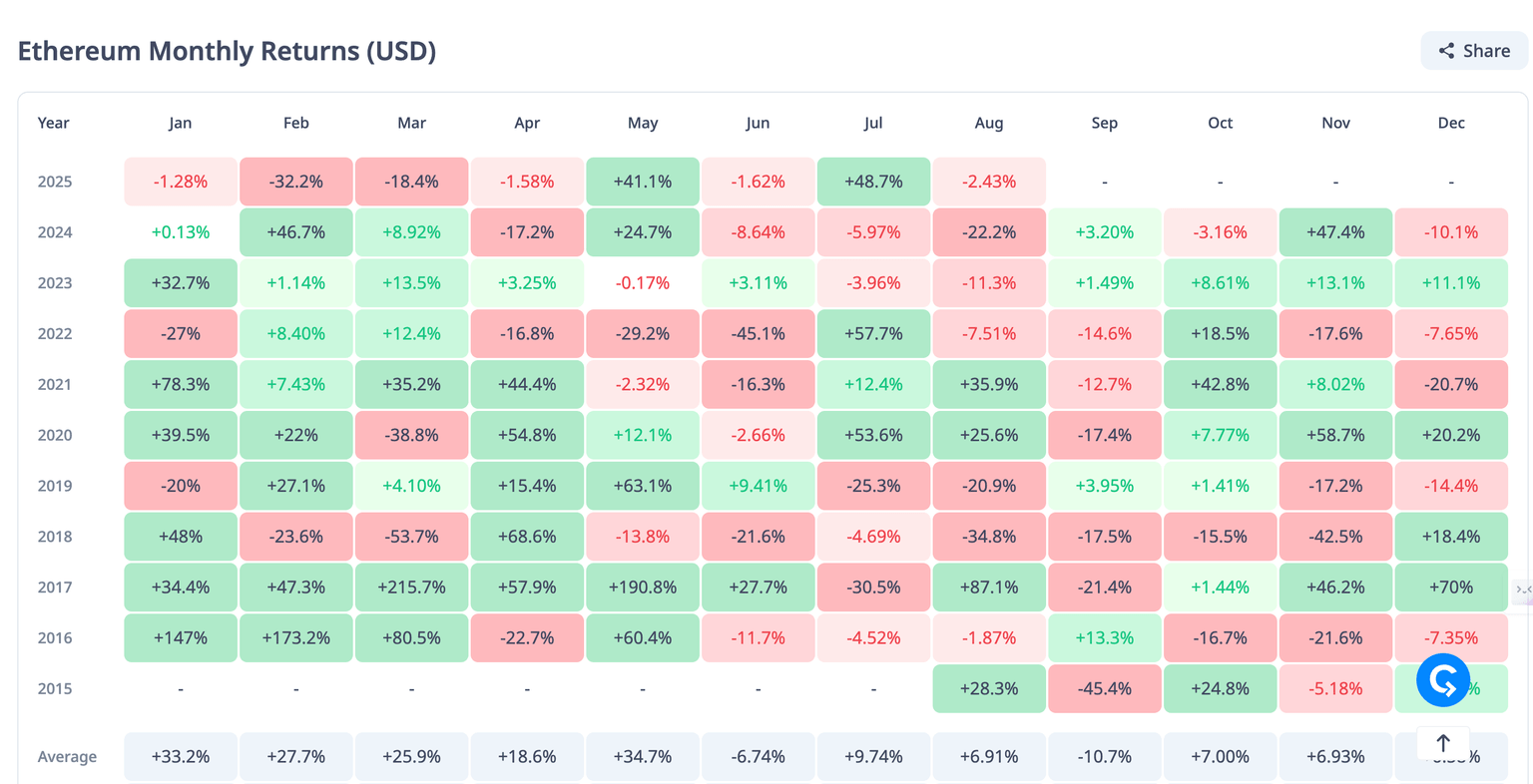
Task: Click the January average +33.2% cell
Action: 181,757
